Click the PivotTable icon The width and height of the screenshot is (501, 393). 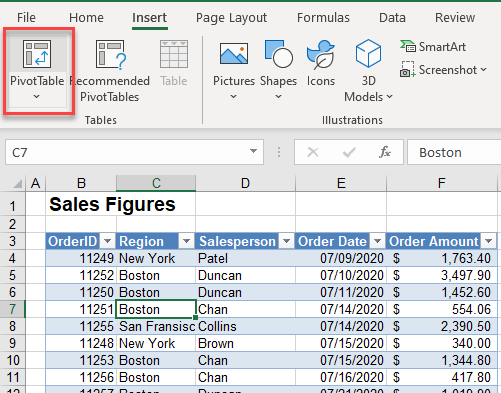click(x=37, y=54)
